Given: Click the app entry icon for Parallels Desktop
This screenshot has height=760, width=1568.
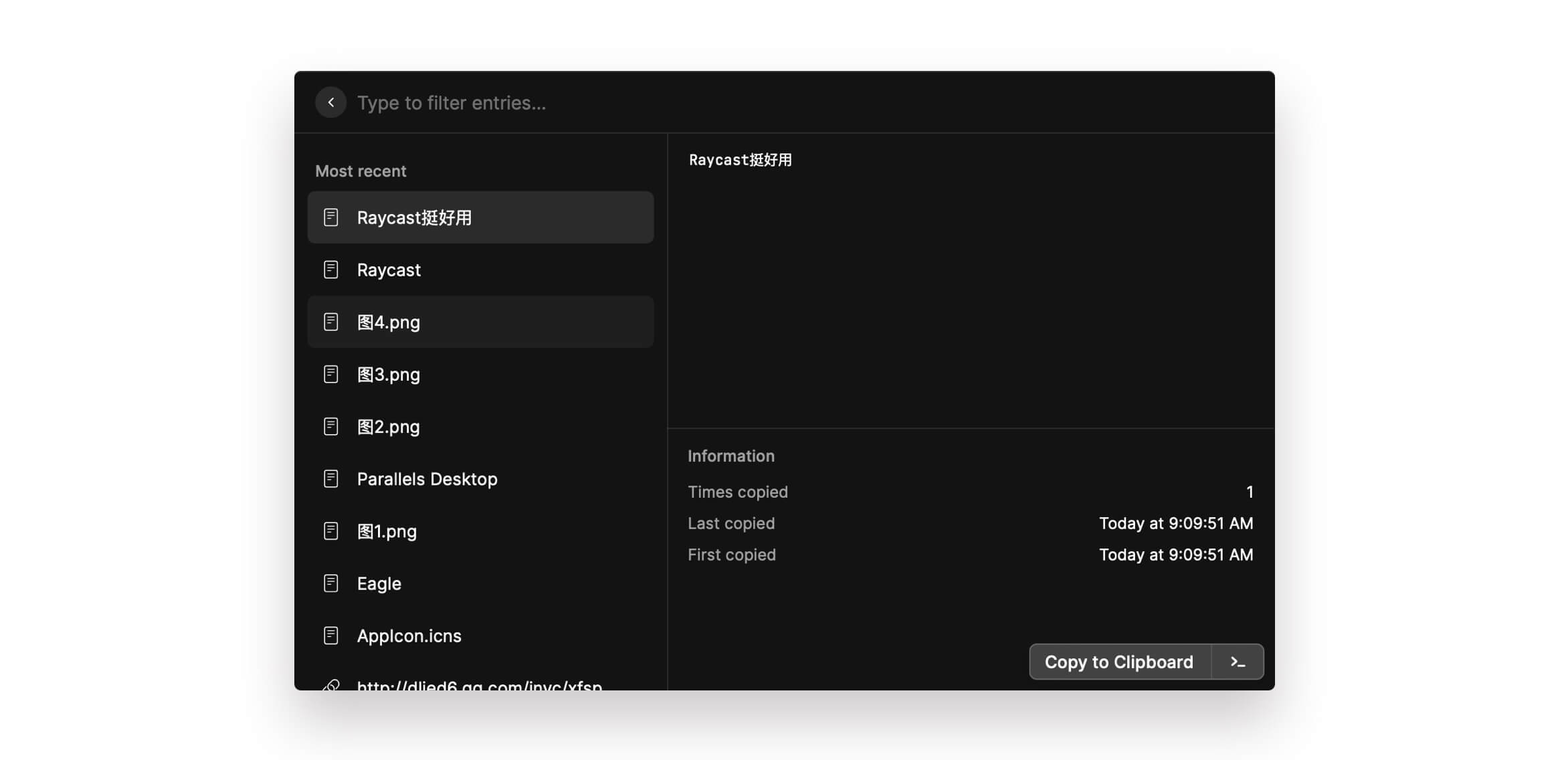Looking at the screenshot, I should tap(331, 478).
